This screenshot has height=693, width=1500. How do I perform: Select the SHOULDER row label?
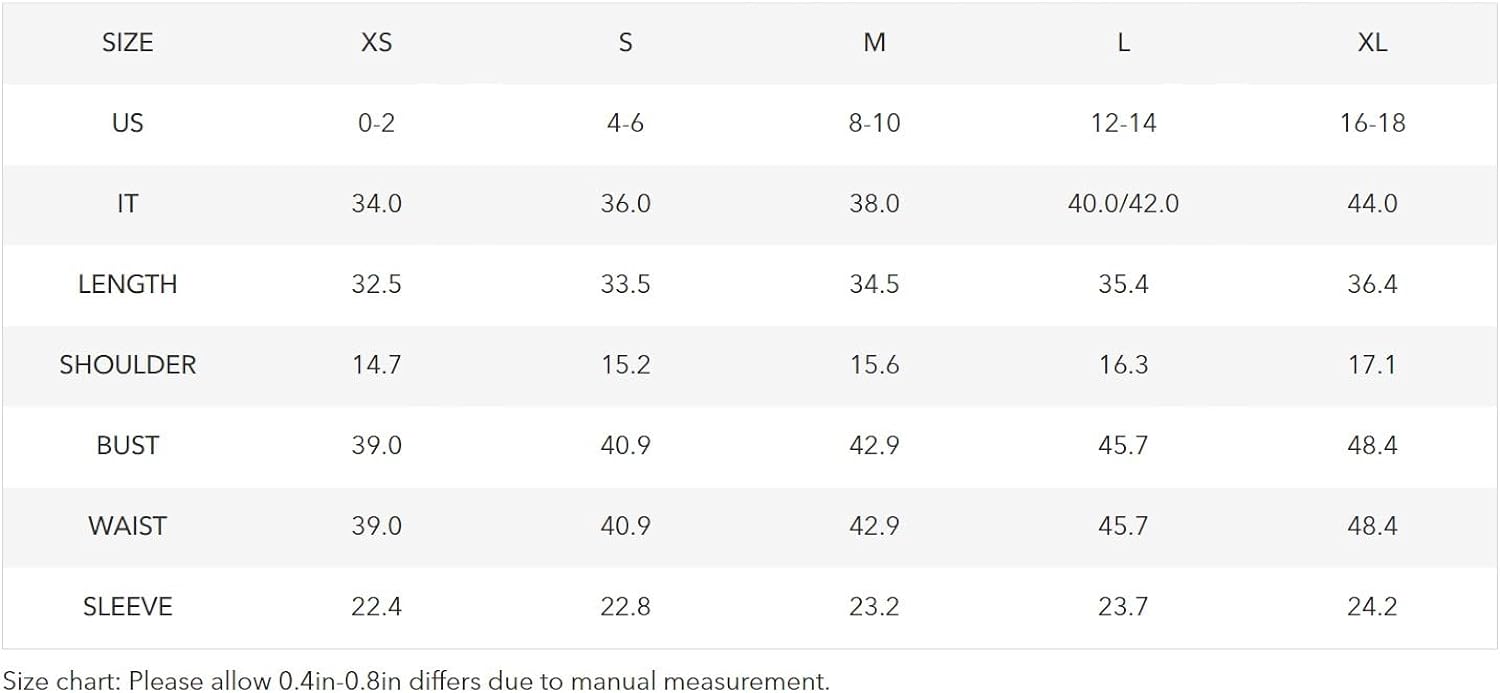[127, 365]
